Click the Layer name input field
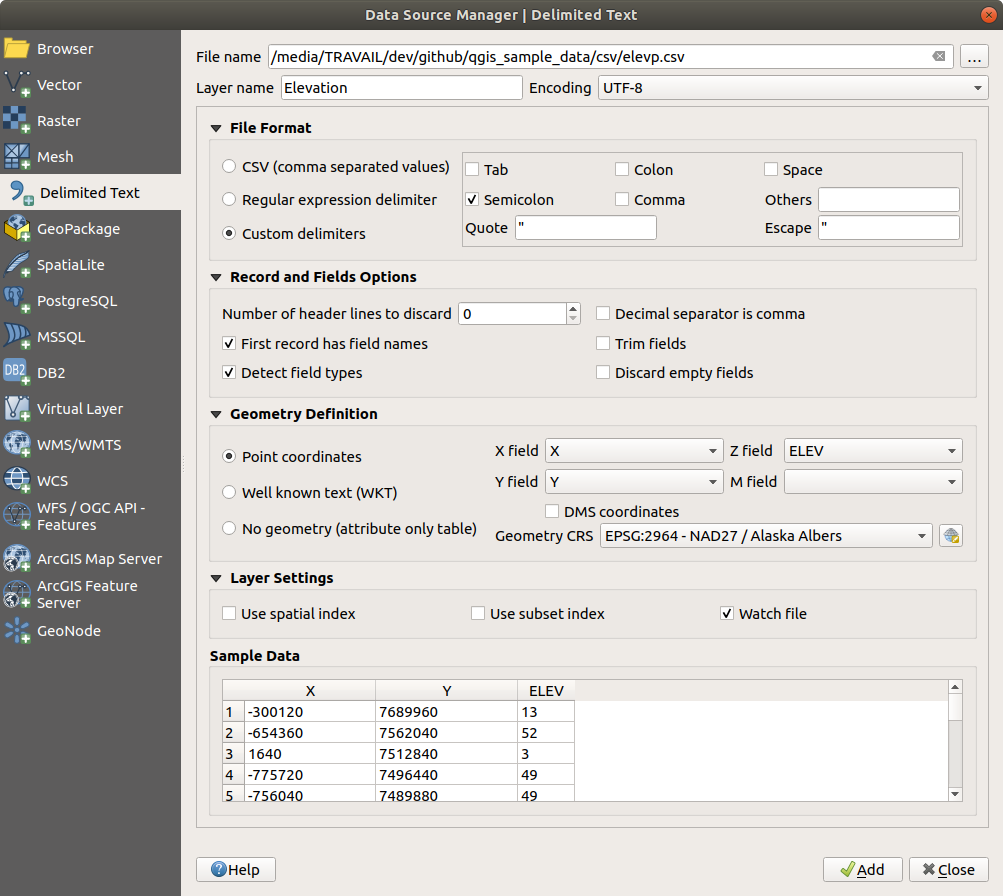Viewport: 1003px width, 896px height. [401, 88]
